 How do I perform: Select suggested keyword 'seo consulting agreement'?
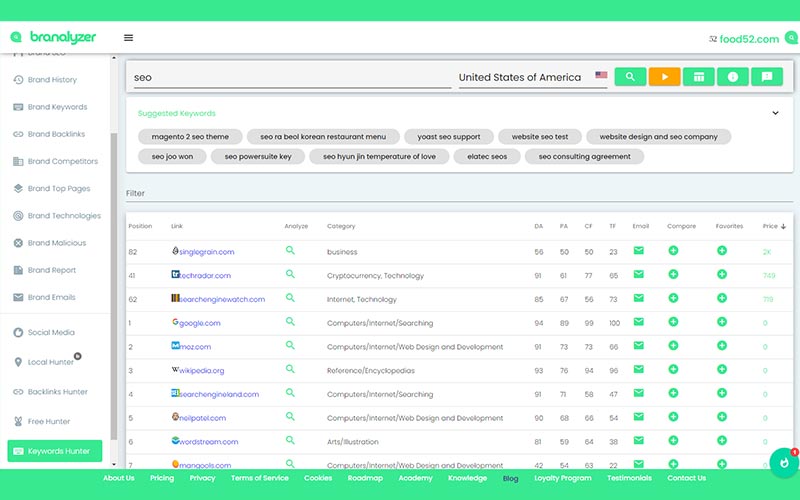click(x=584, y=157)
